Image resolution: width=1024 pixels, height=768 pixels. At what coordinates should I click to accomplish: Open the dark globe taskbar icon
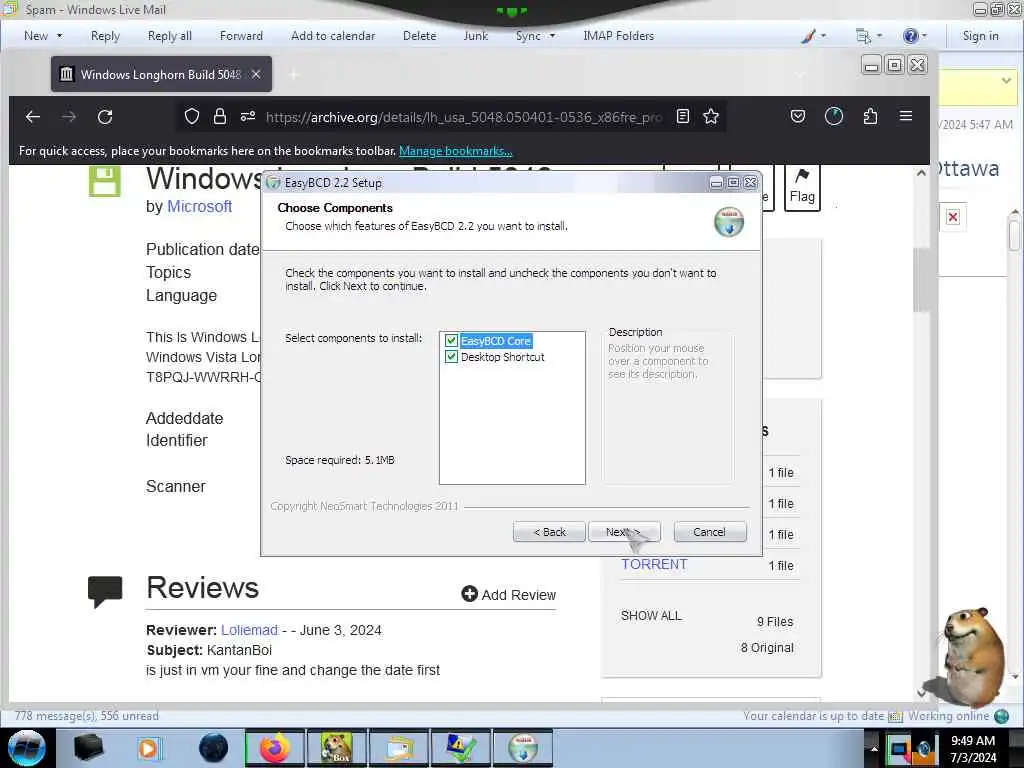point(213,748)
